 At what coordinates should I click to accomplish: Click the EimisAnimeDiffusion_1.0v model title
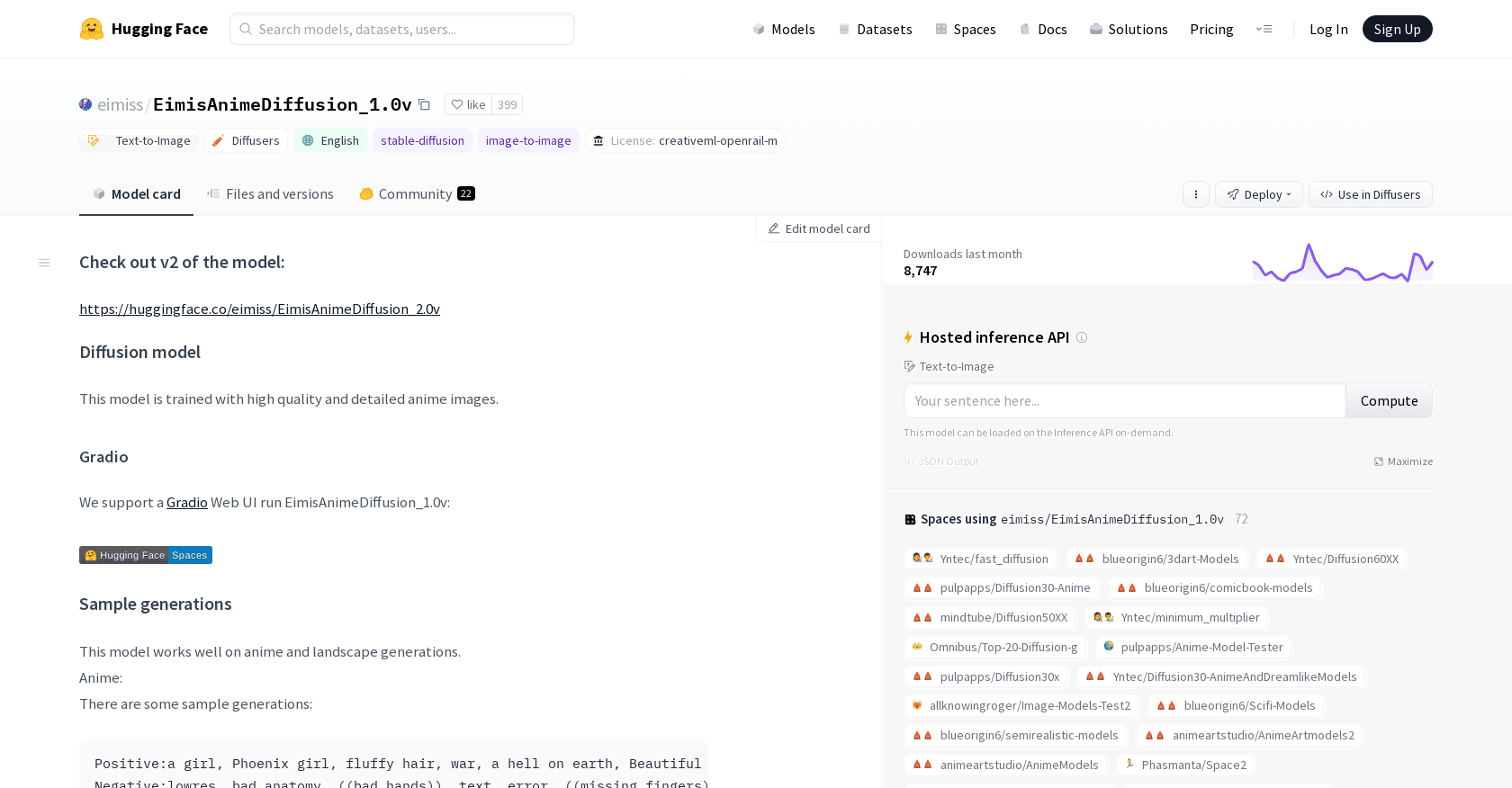coord(283,104)
